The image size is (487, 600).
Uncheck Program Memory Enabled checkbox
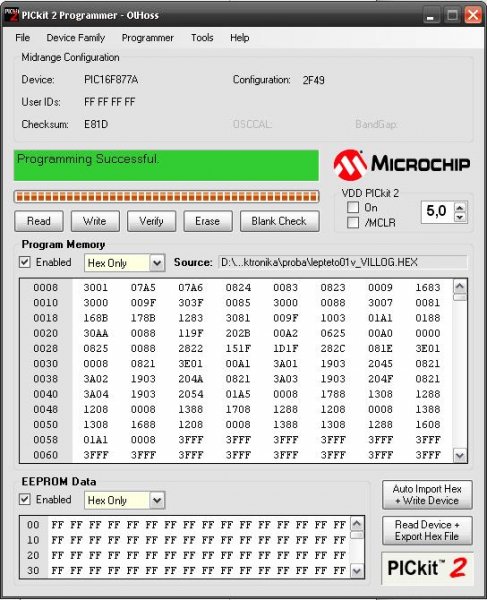click(25, 262)
